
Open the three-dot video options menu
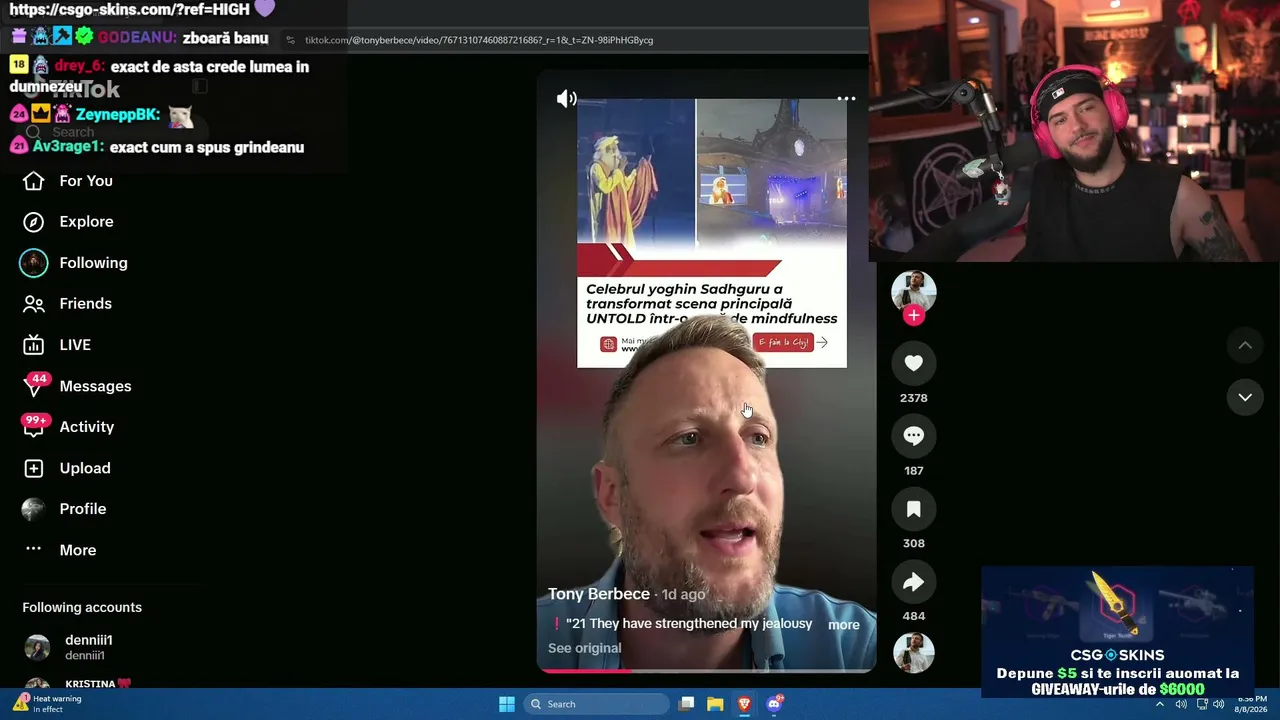click(846, 98)
